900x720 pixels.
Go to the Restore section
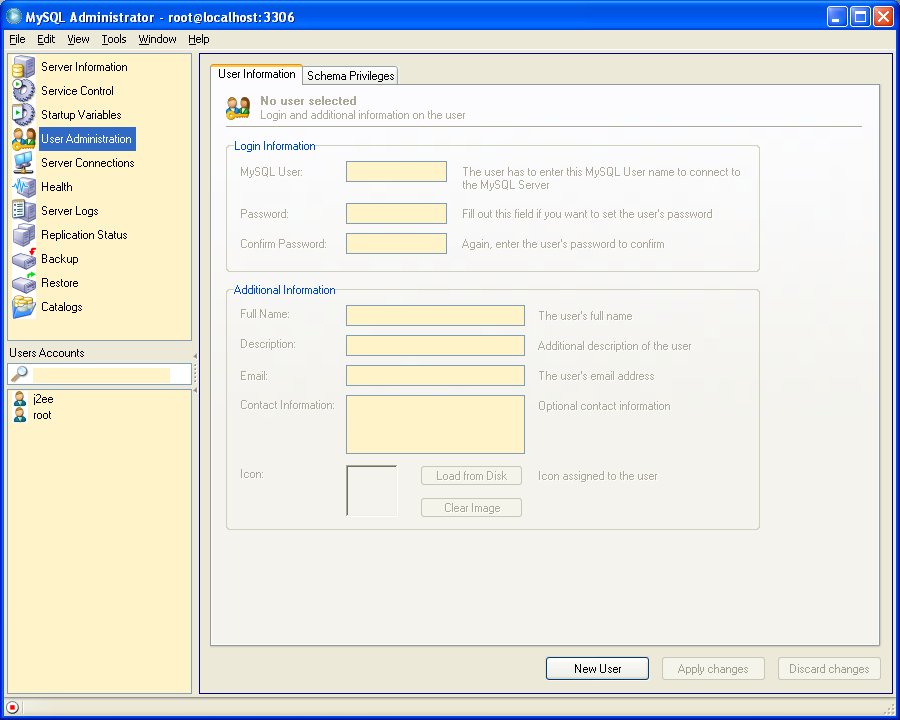(x=60, y=283)
